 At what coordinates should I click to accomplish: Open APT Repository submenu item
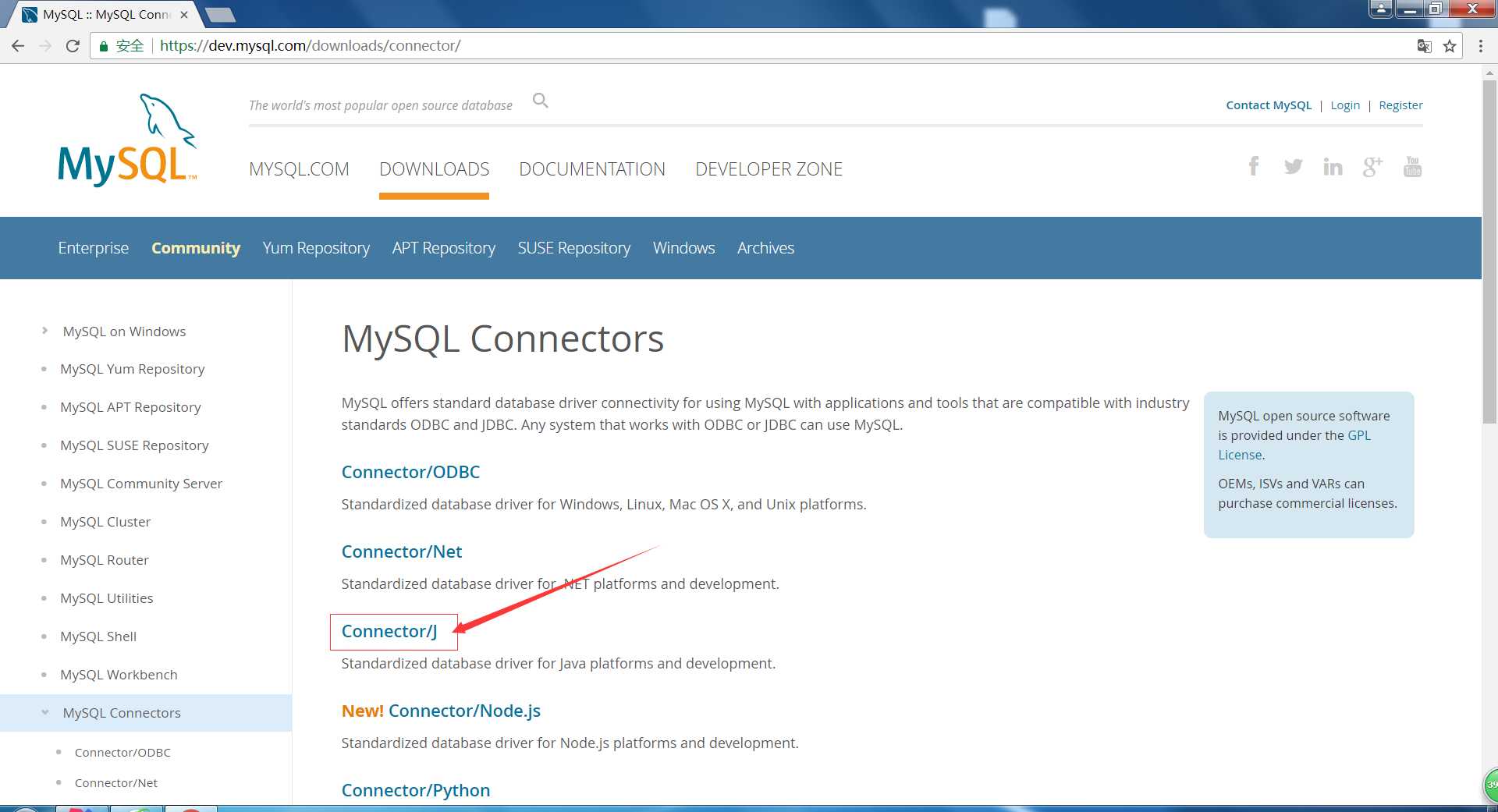(444, 248)
